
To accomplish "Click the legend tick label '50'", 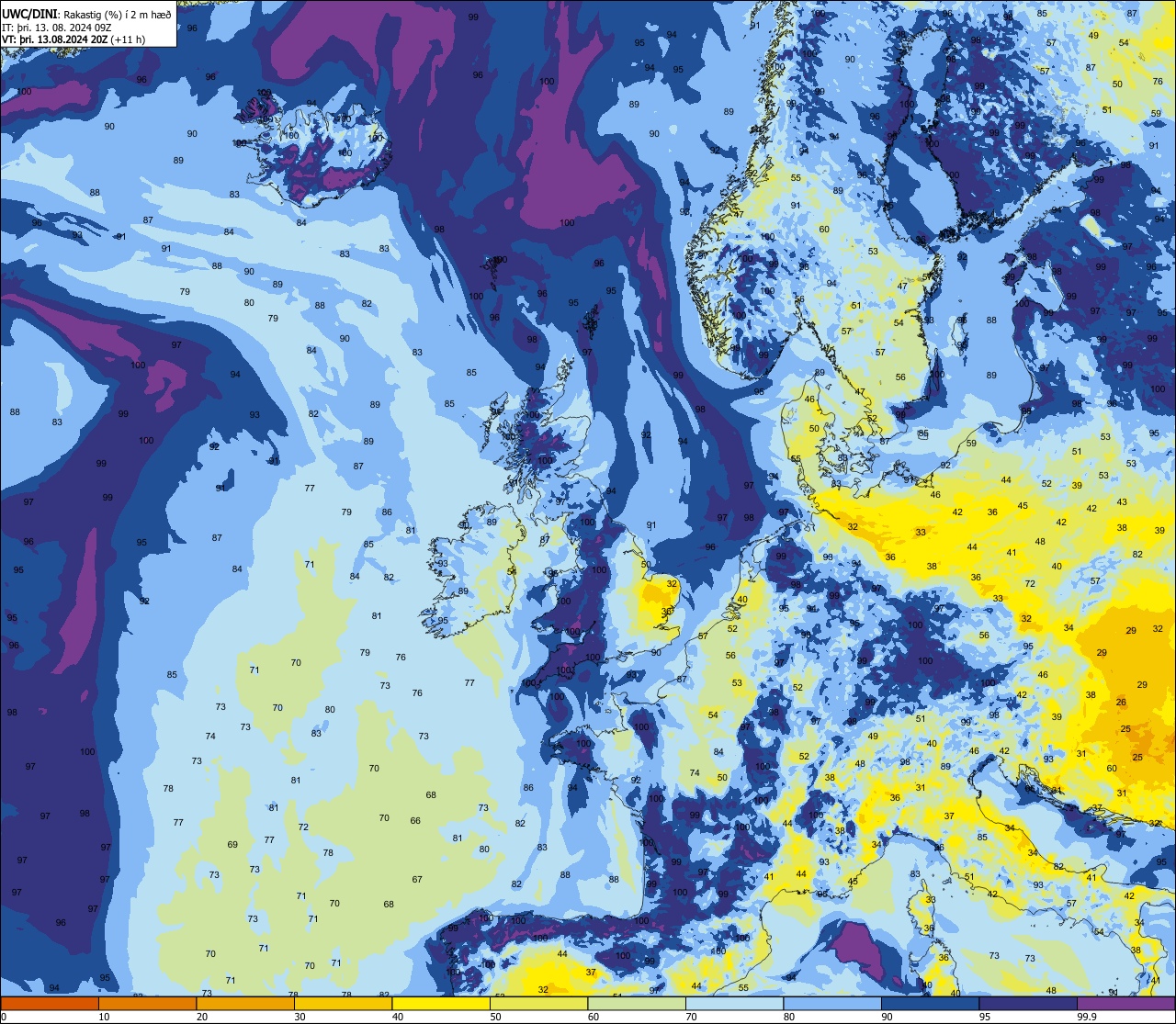I will click(495, 1017).
